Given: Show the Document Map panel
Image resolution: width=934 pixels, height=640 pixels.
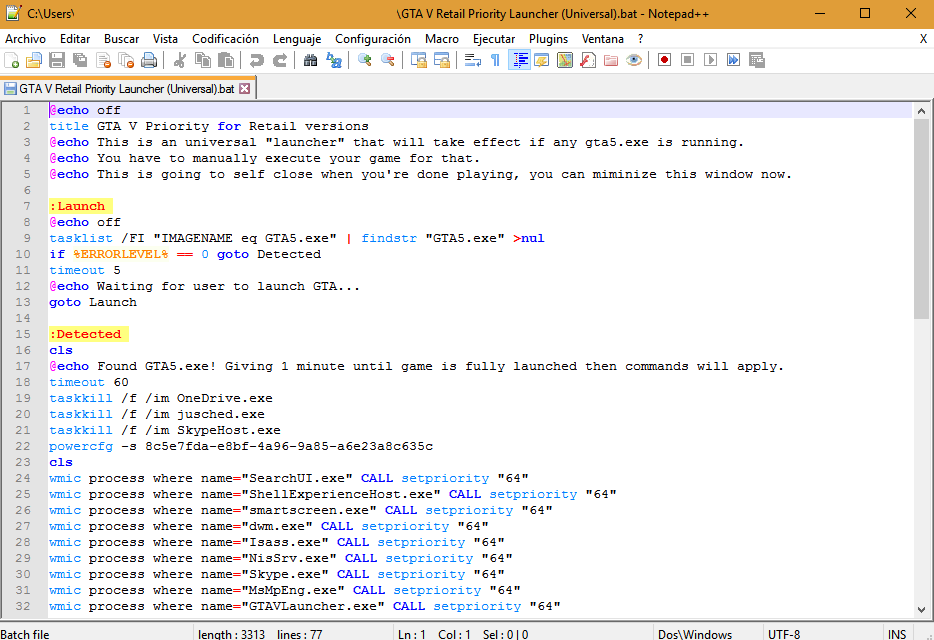Looking at the screenshot, I should pos(565,60).
